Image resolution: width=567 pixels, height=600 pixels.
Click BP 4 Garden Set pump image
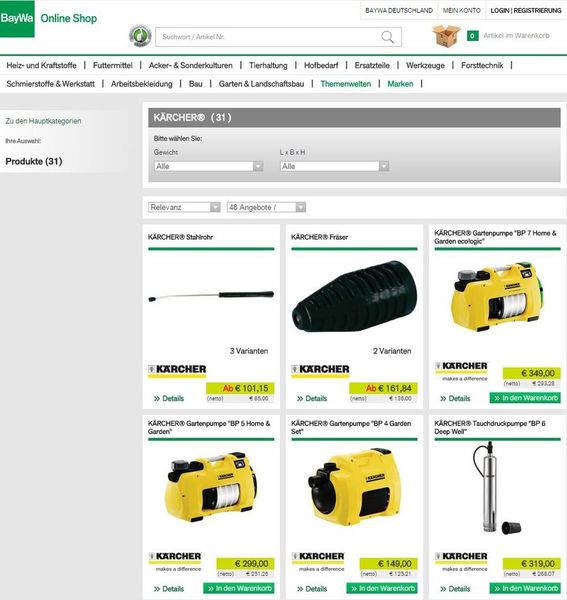coord(354,488)
